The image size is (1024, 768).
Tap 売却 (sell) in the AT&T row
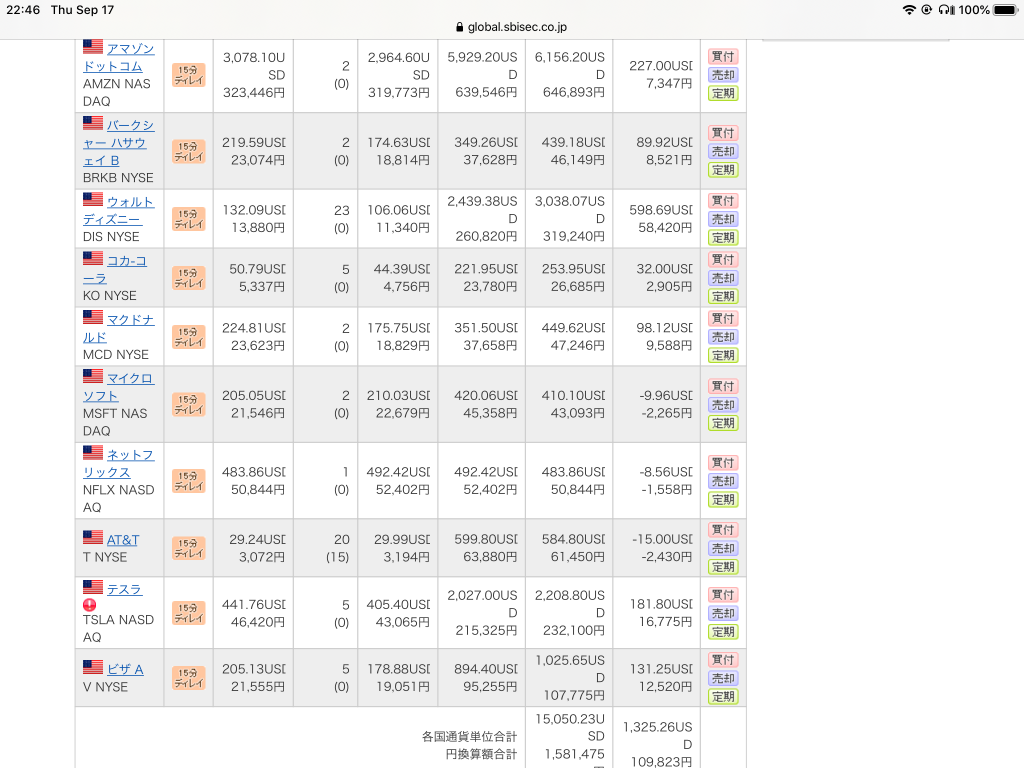[723, 549]
